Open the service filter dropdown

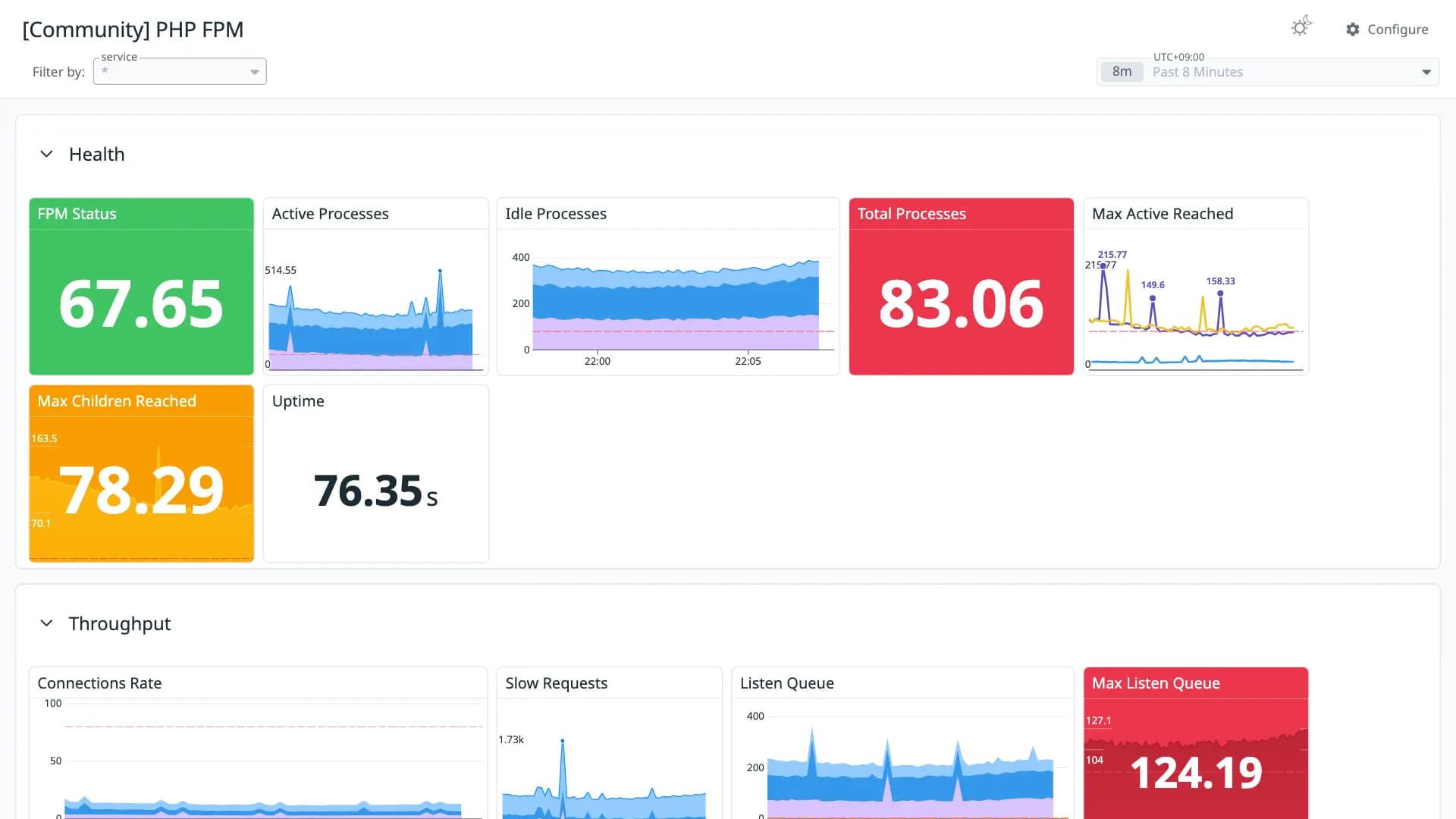click(x=180, y=71)
